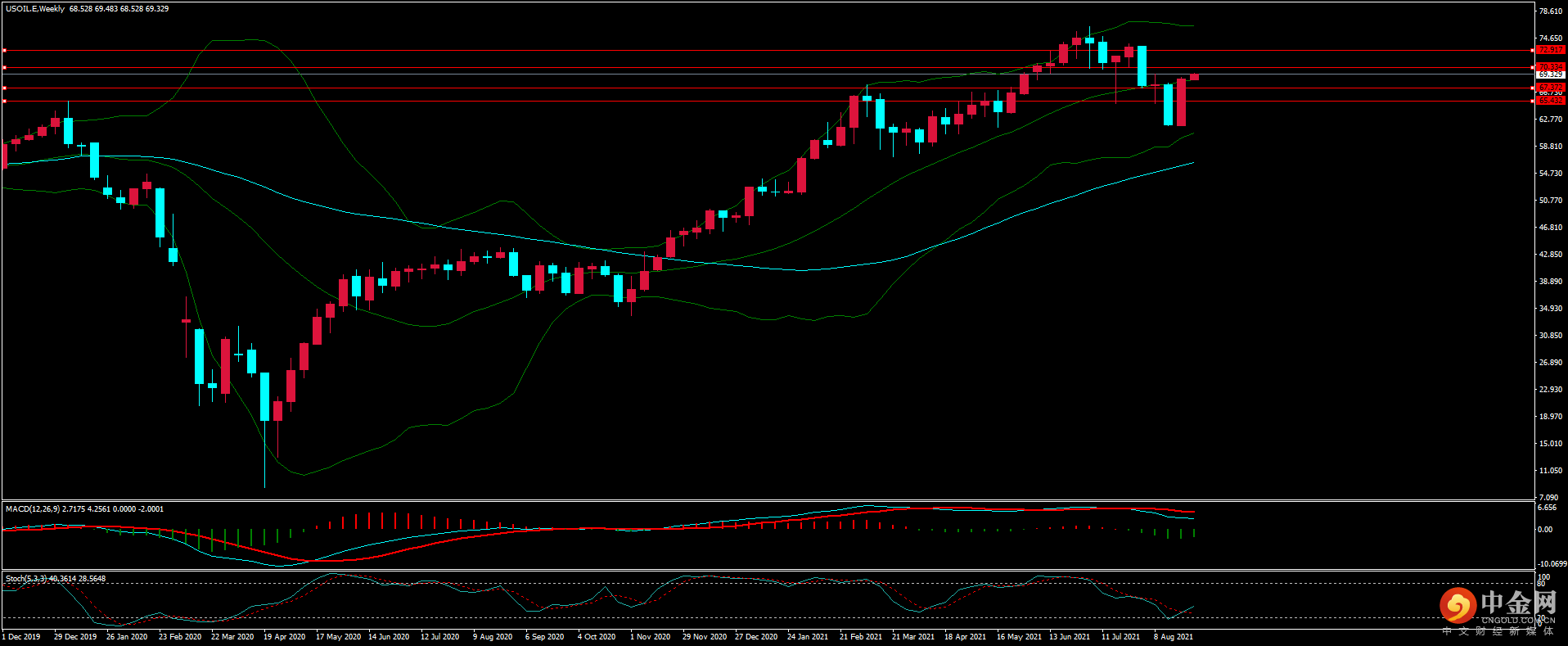
Task: Select the 65.432 horizontal line price tag
Action: pos(1550,101)
